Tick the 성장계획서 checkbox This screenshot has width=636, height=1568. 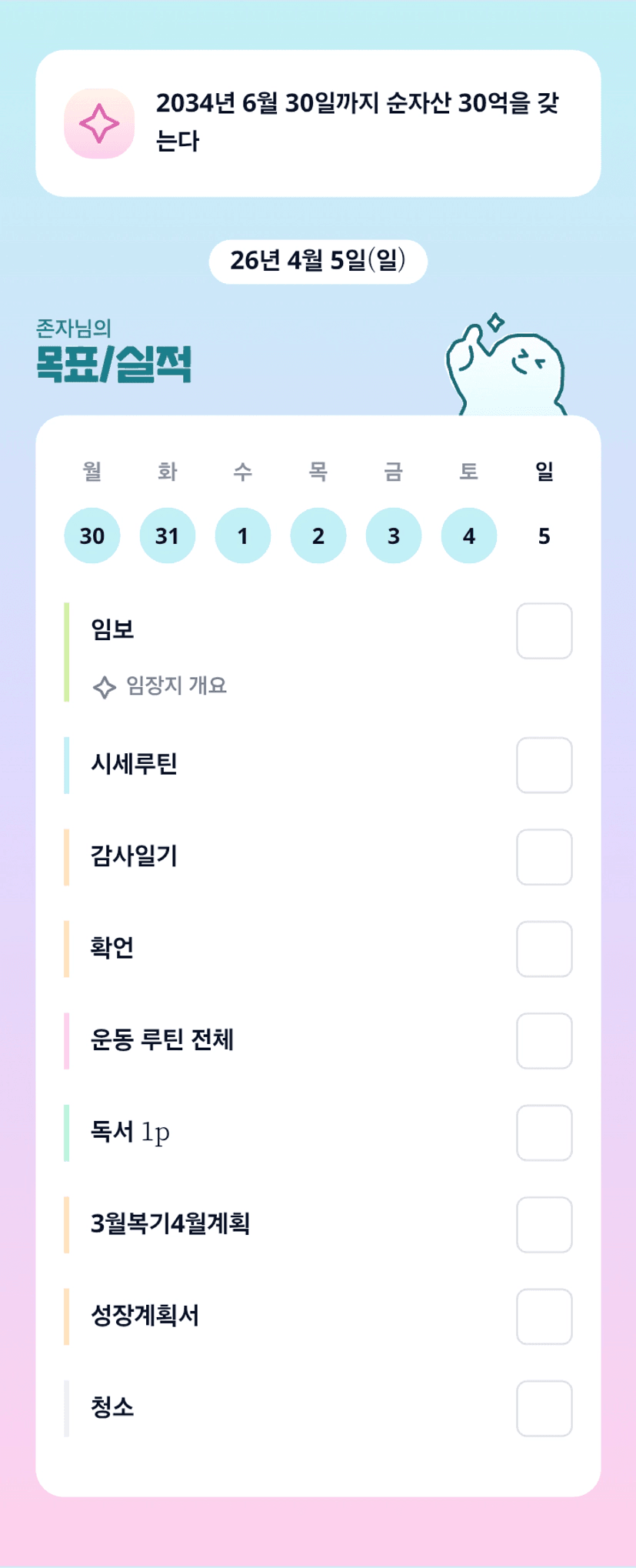coord(544,1316)
